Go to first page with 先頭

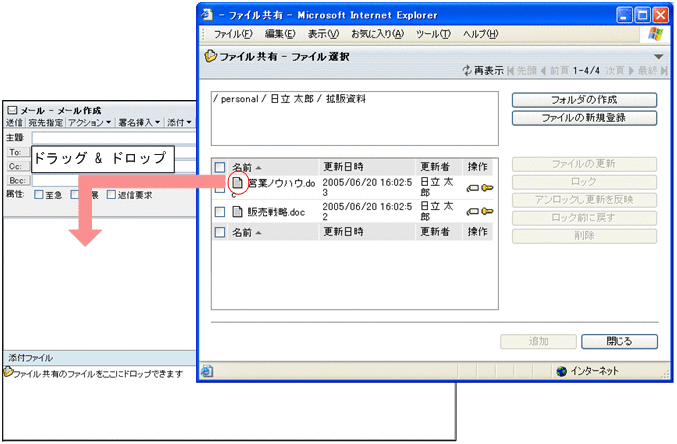click(x=522, y=71)
